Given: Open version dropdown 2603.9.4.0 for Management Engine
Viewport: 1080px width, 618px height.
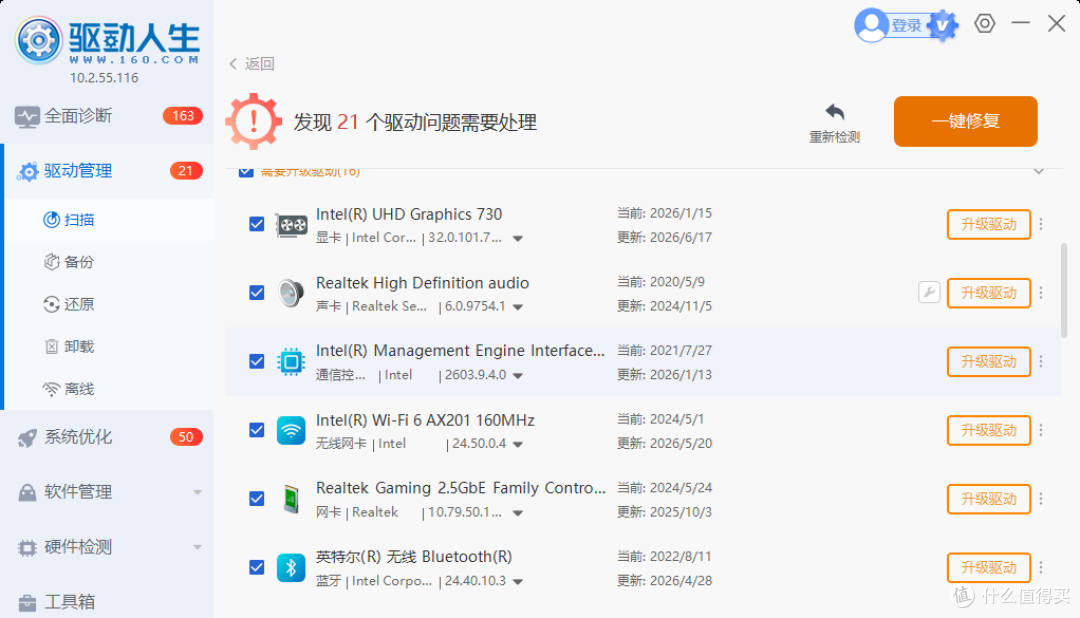Looking at the screenshot, I should click(518, 376).
